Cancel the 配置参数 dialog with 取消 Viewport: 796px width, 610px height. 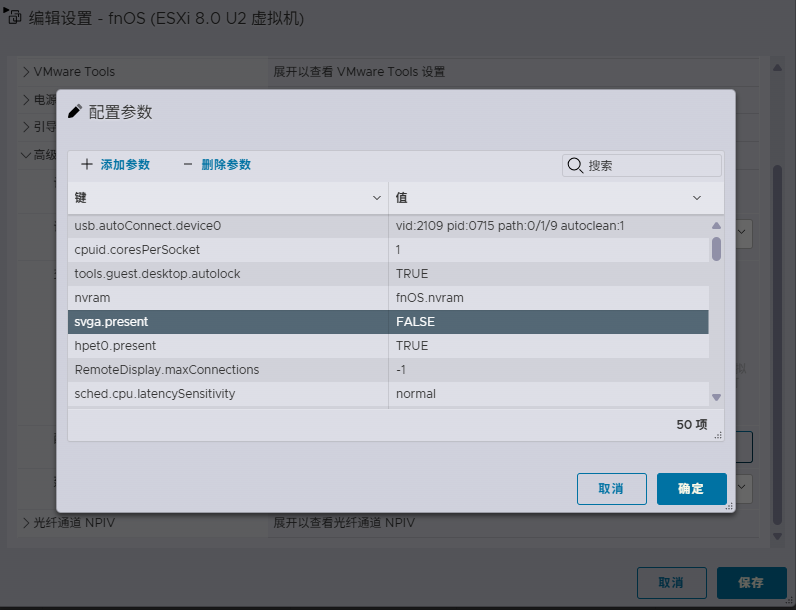611,489
